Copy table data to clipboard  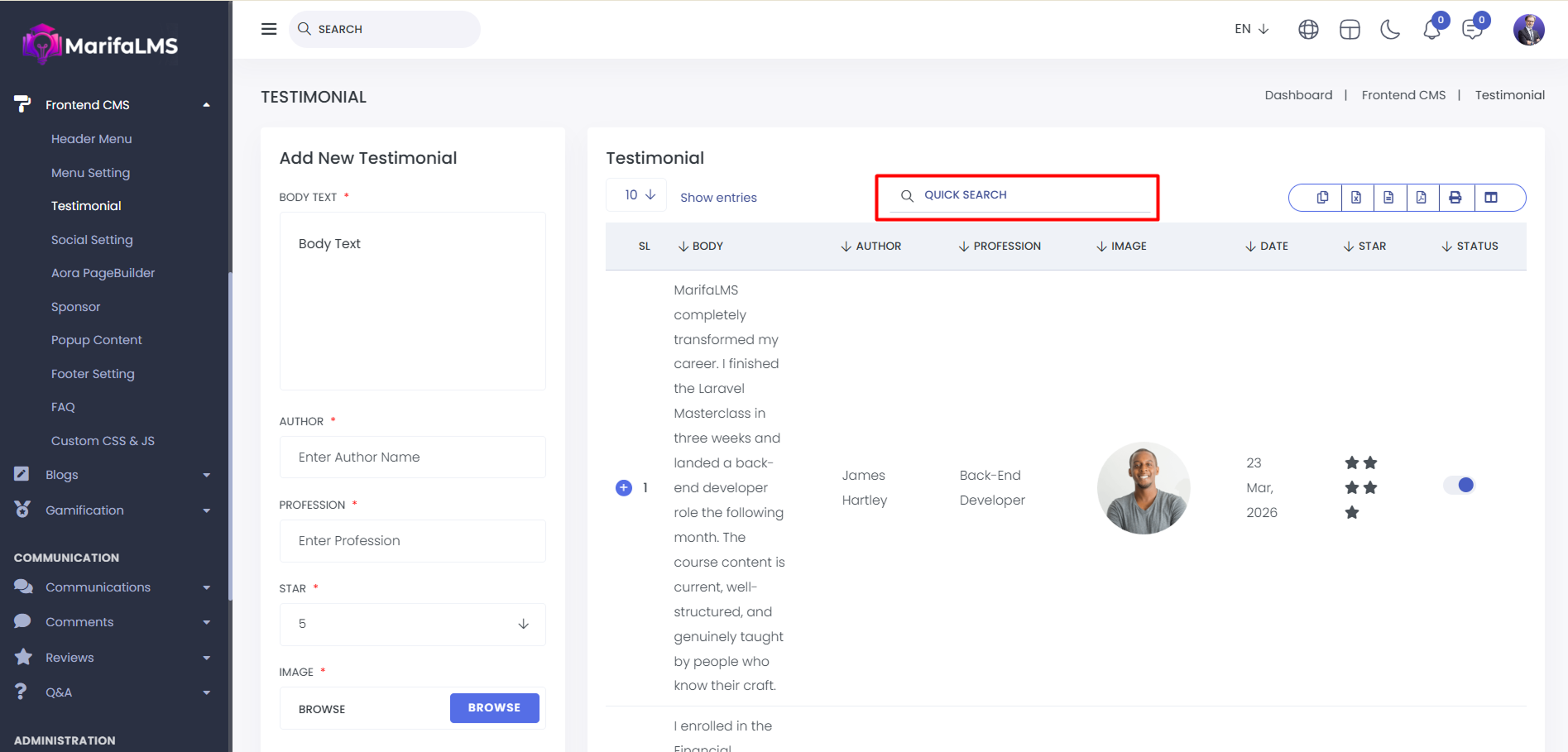[x=1322, y=198]
